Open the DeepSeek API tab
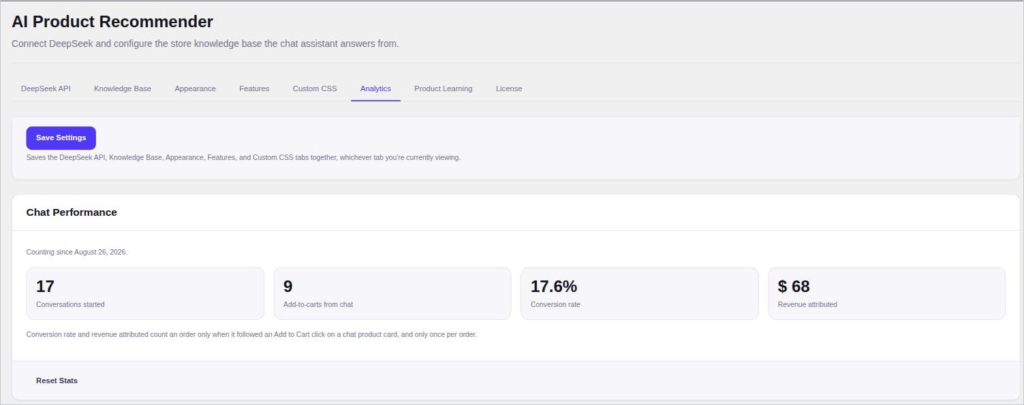Viewport: 1024px width, 405px height. pyautogui.click(x=46, y=89)
